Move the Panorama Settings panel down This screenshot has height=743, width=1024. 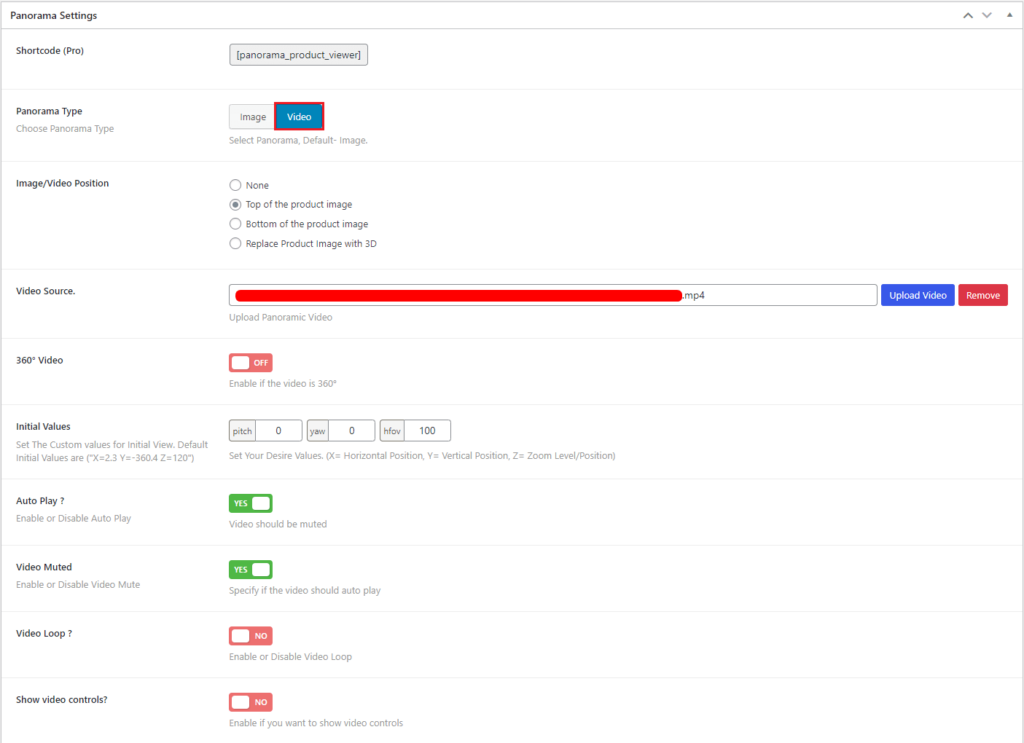(988, 15)
